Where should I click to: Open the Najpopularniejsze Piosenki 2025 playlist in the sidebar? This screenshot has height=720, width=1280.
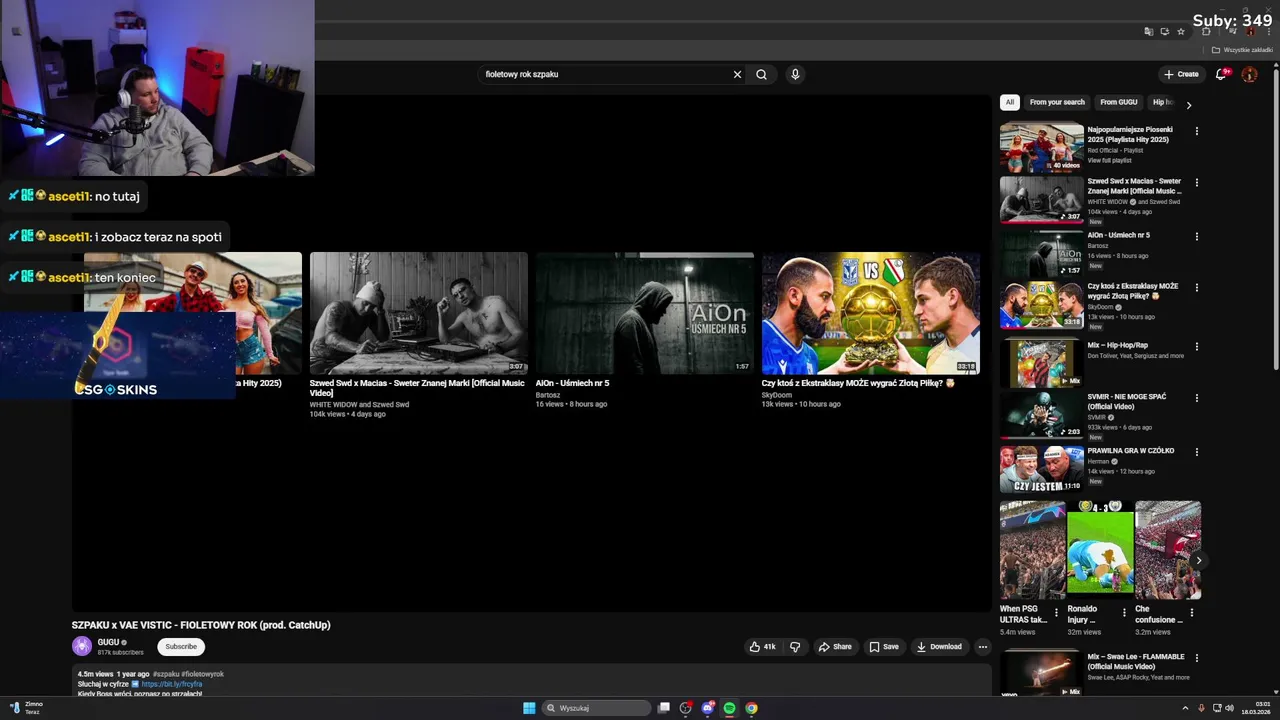[1041, 147]
